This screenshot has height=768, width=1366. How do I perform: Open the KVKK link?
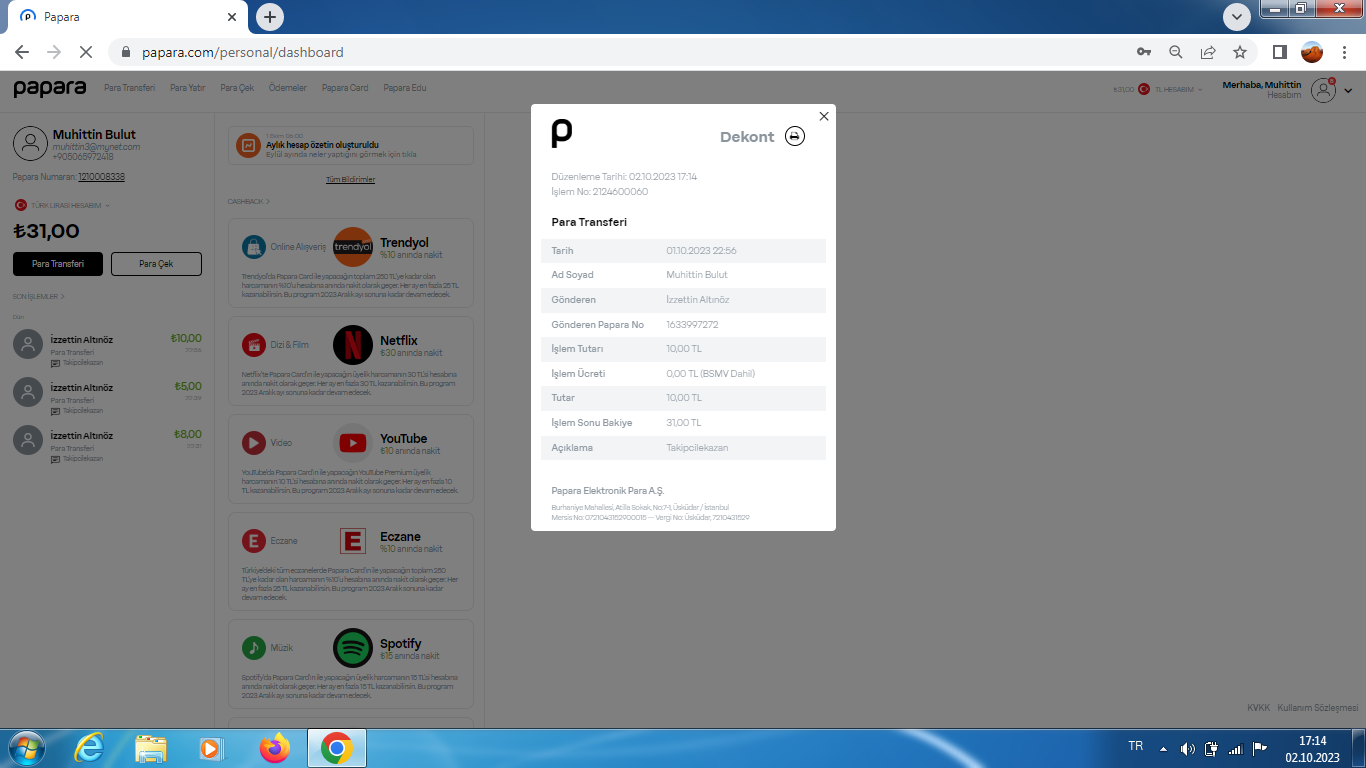tap(1258, 708)
